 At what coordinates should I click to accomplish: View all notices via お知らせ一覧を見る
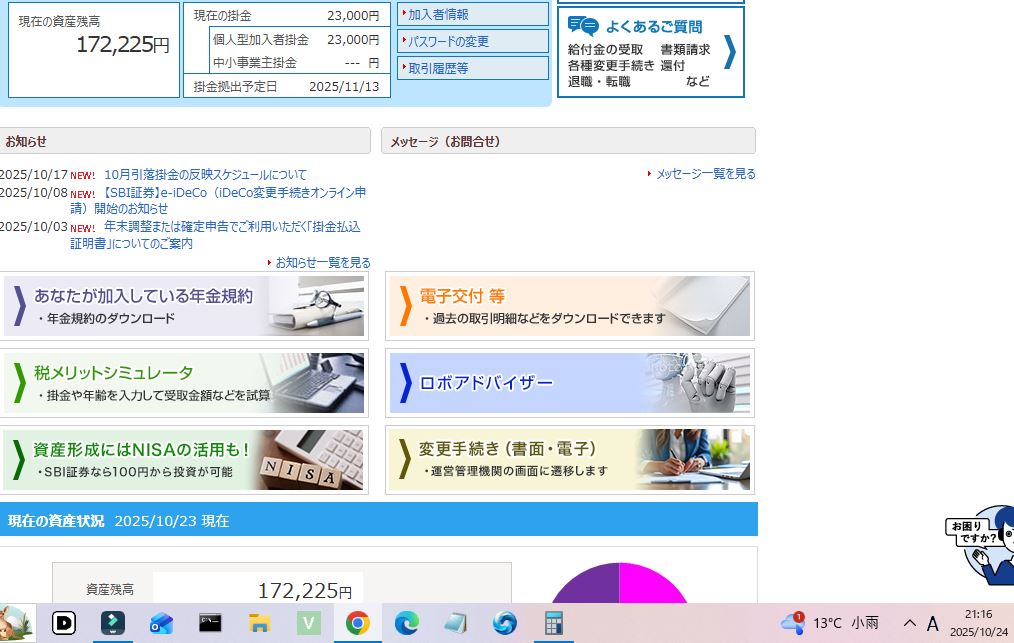click(x=322, y=262)
